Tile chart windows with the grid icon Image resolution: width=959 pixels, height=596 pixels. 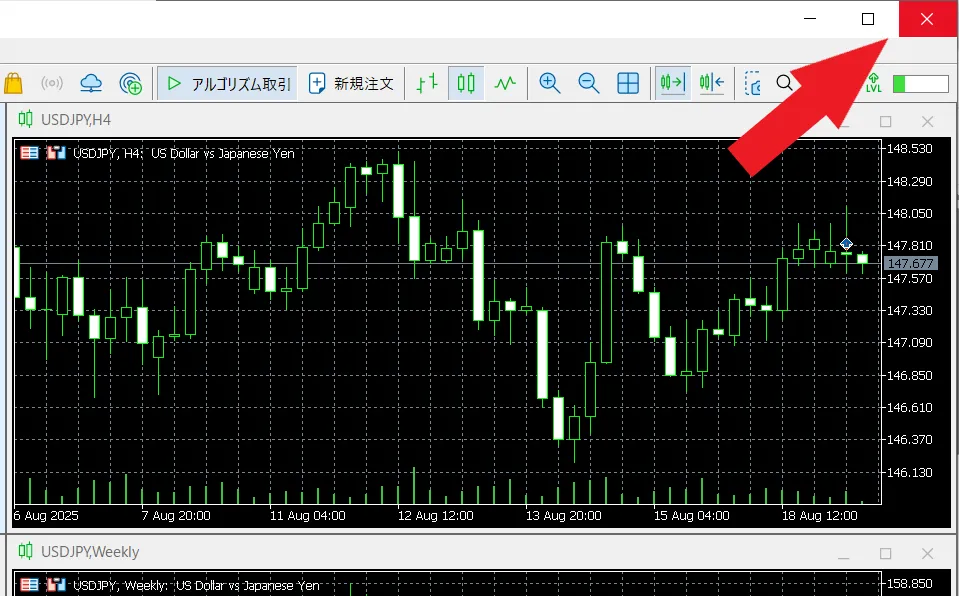point(628,83)
